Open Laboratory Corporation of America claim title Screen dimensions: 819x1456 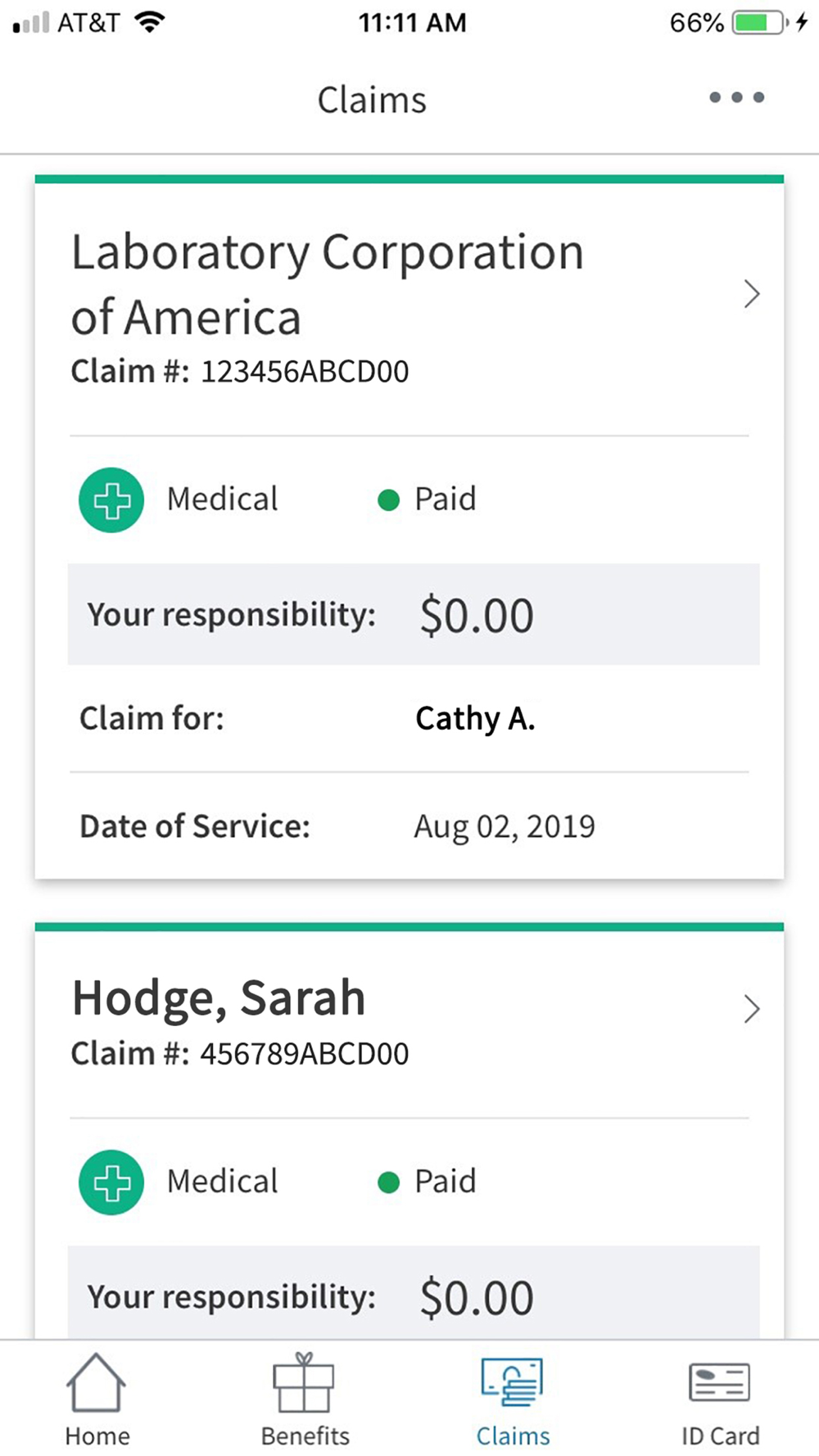[327, 283]
